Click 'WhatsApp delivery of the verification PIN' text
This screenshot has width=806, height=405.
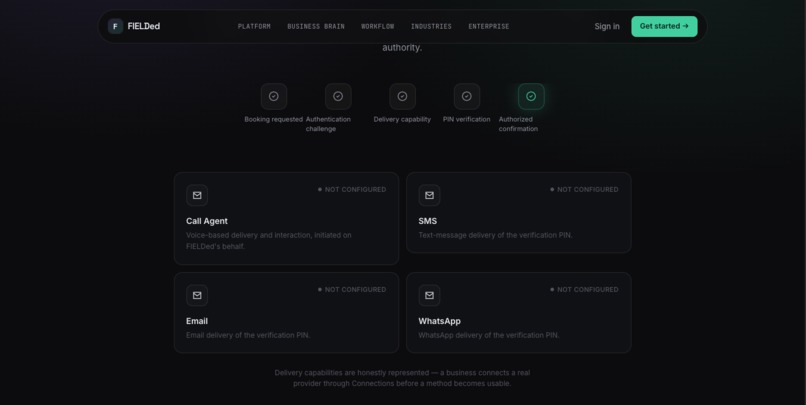(488, 335)
